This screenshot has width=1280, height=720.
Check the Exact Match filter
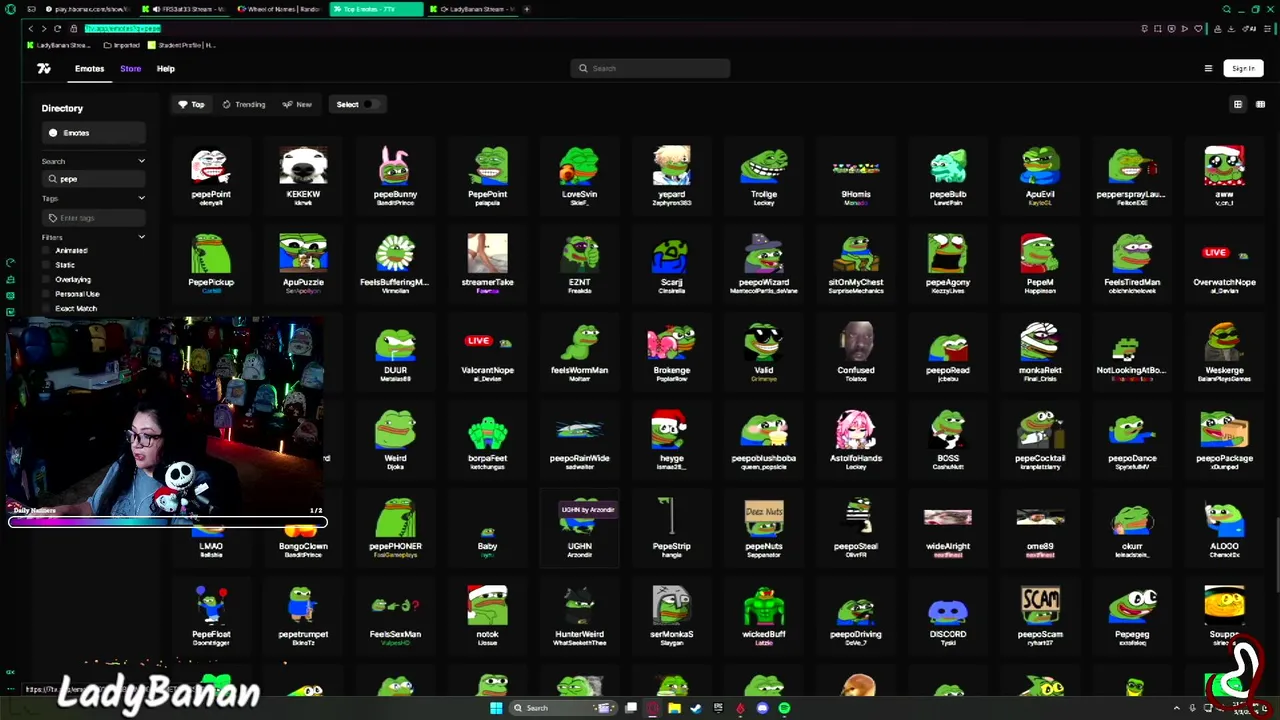[x=46, y=309]
